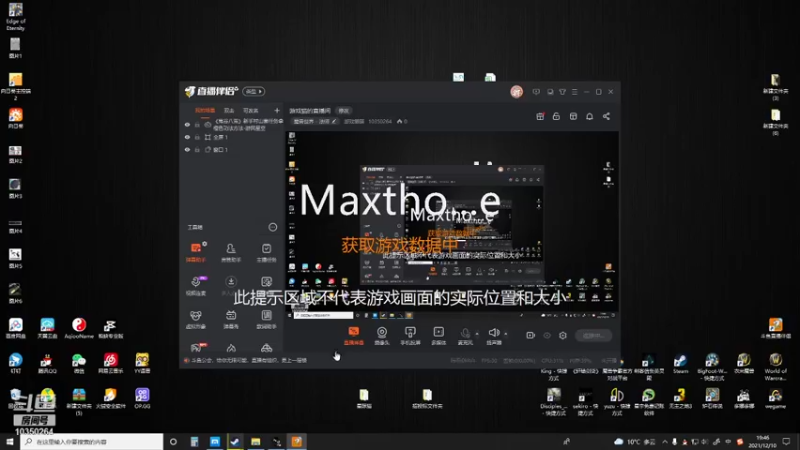
Task: Lock the 全屏1 source layer
Action: coord(197,137)
